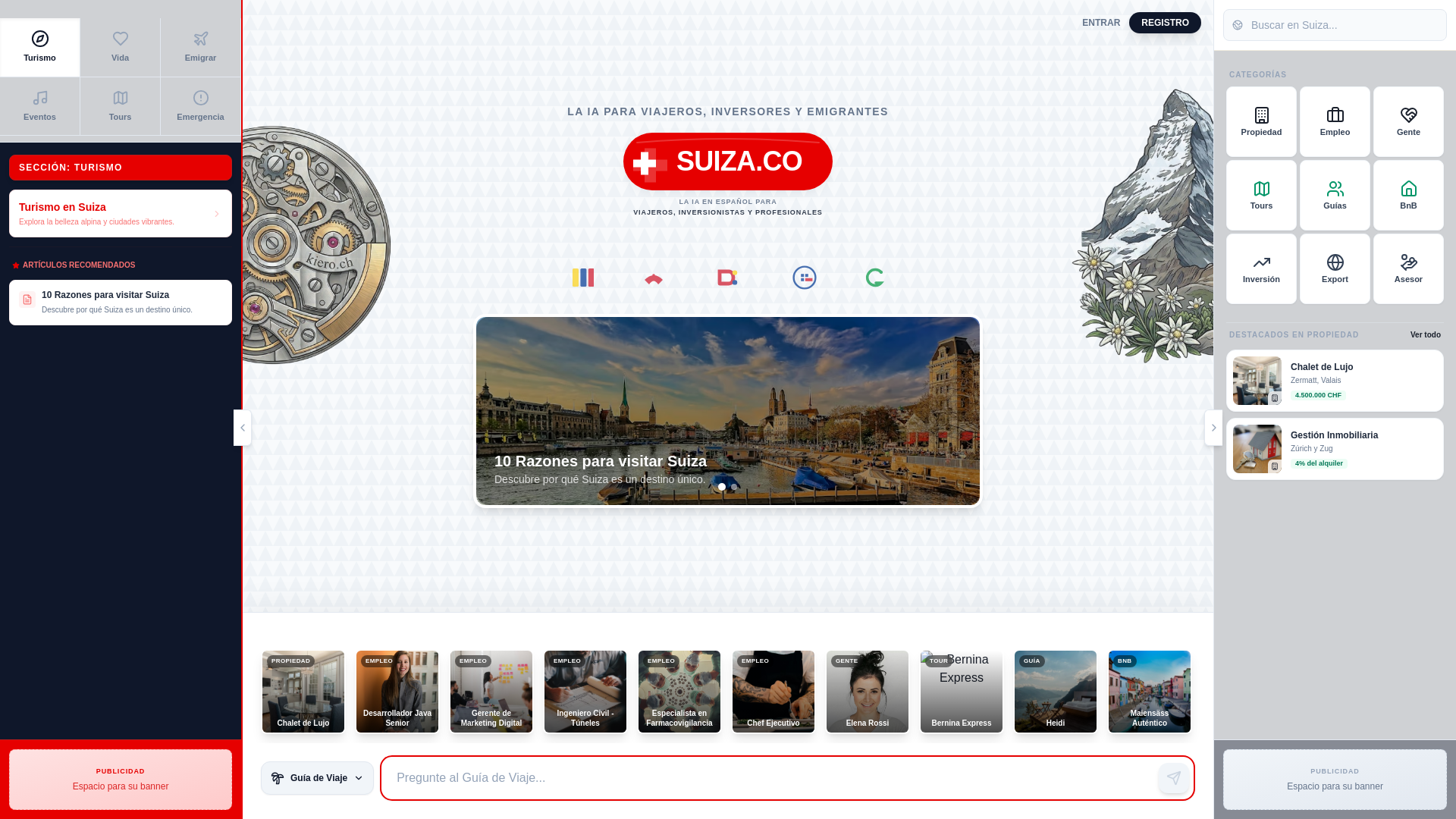Select the Gente heart-handshake category
1456x819 pixels.
coord(1408,121)
